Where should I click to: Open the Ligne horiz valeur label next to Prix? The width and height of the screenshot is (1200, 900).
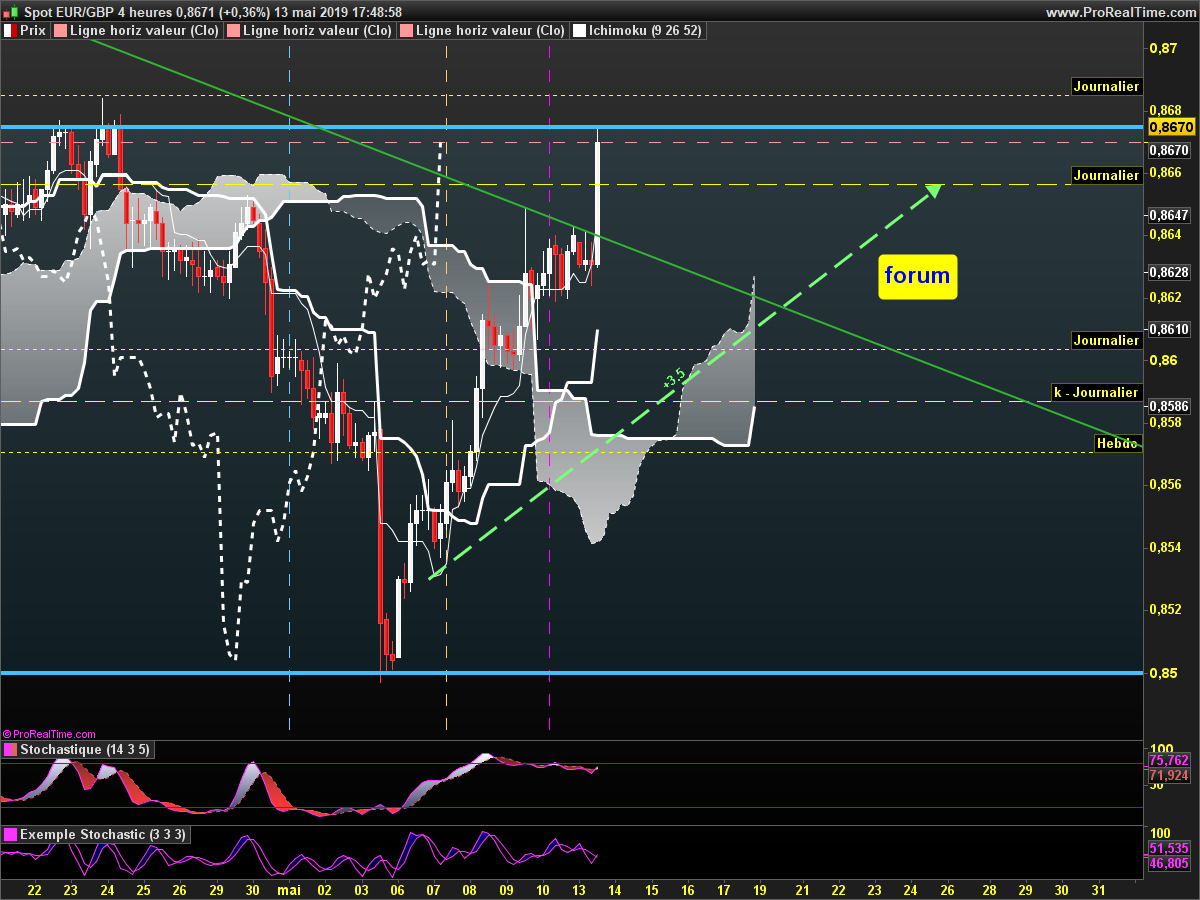point(136,31)
